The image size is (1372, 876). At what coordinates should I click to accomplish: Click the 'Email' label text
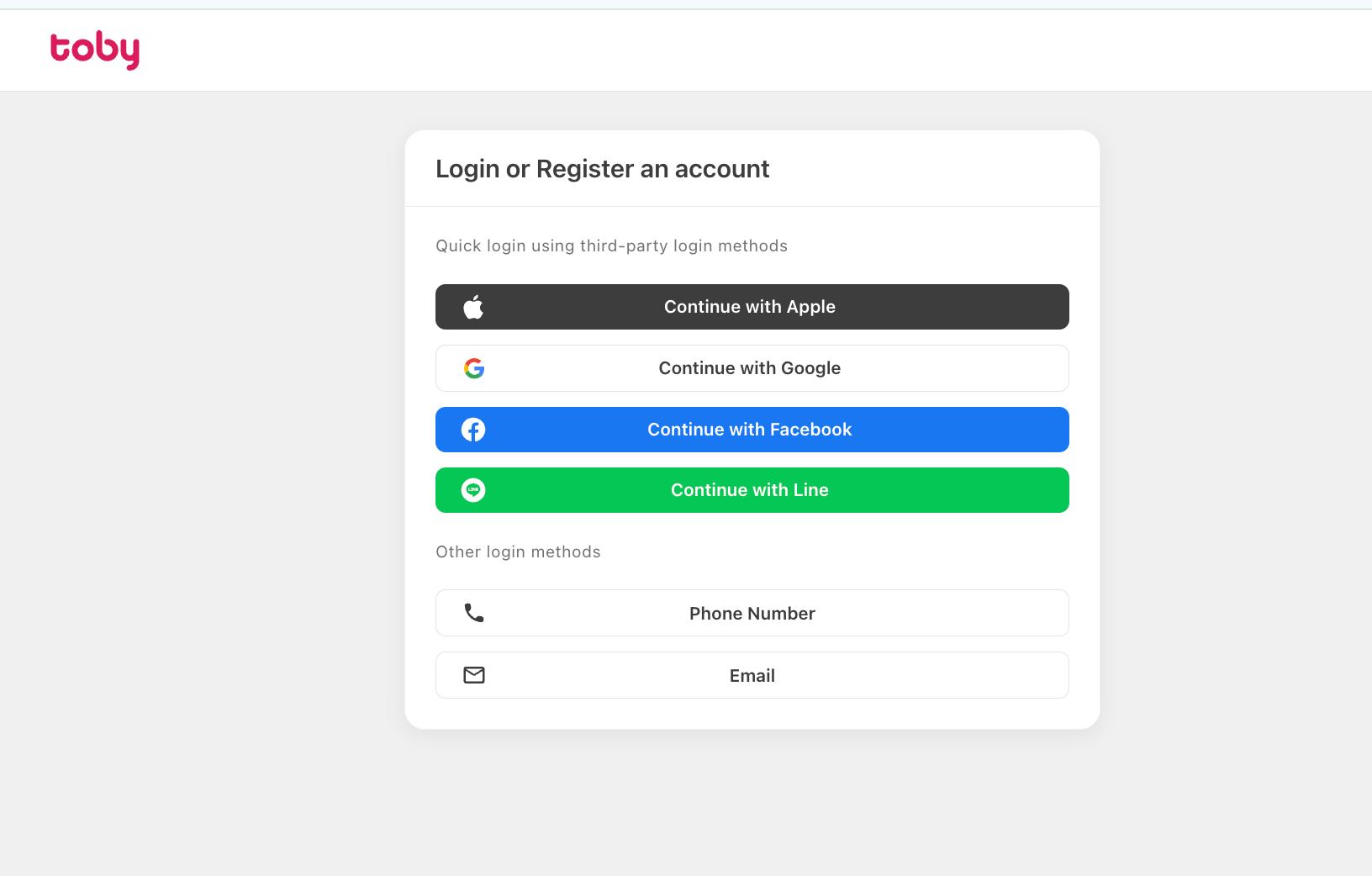(x=752, y=676)
